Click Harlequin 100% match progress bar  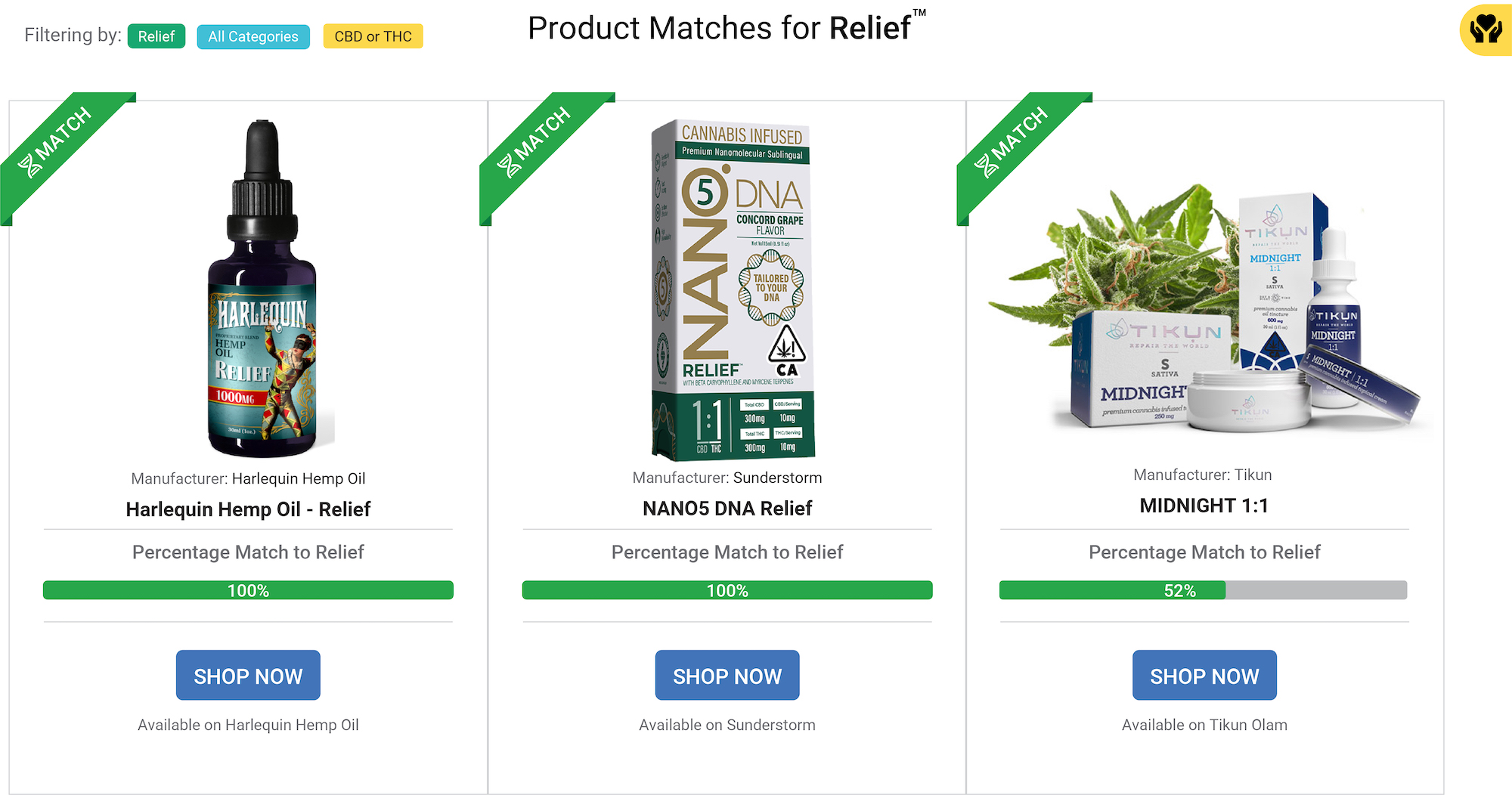tap(248, 590)
